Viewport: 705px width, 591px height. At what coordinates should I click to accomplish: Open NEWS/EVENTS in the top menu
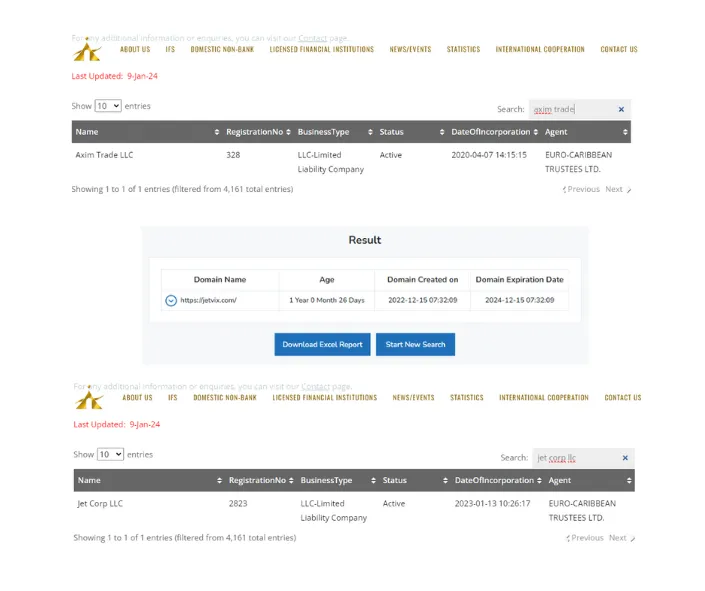click(410, 49)
